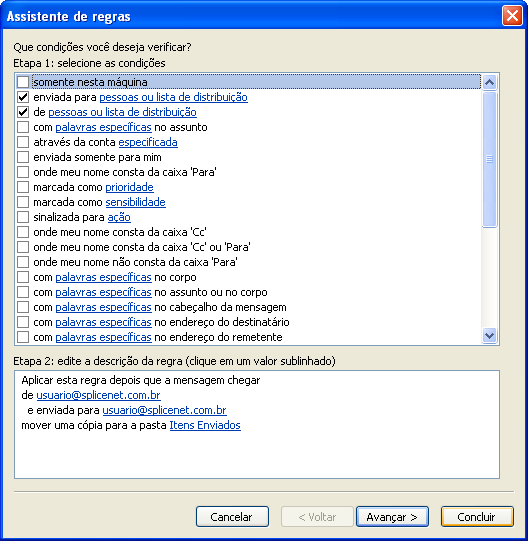Close the Assistente de regras dialog
Image resolution: width=528 pixels, height=541 pixels.
click(512, 16)
